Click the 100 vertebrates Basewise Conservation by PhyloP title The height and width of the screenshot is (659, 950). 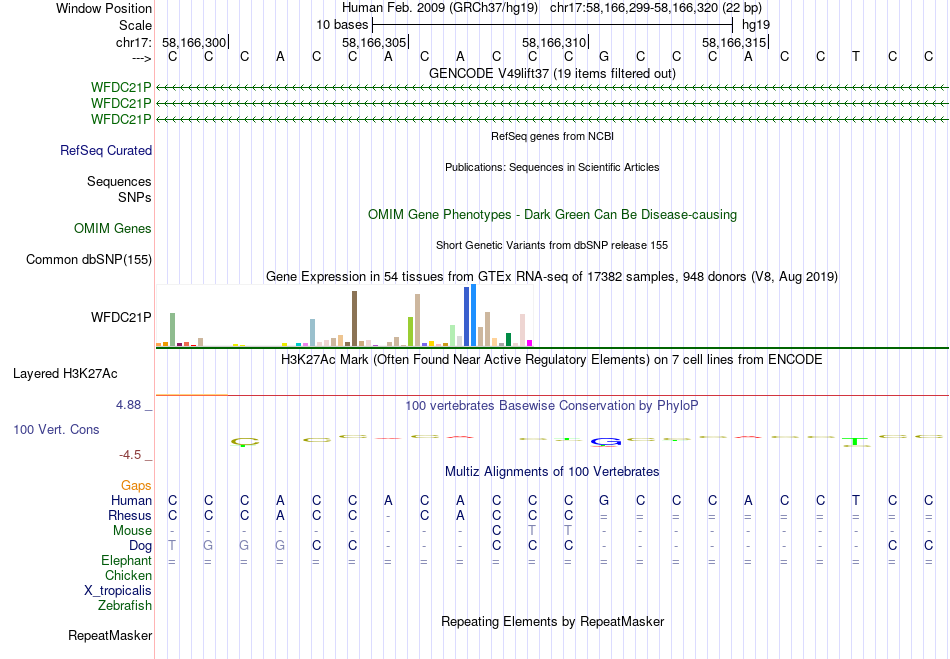[552, 406]
